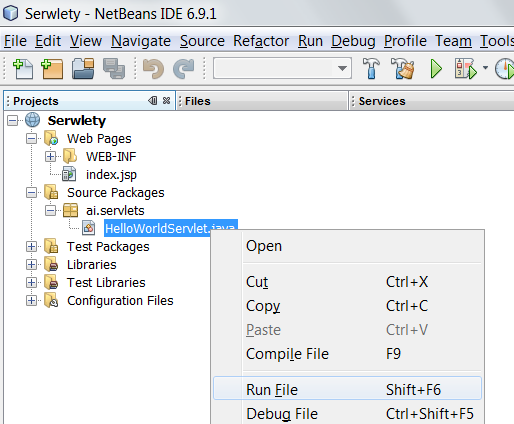
Task: Expand the Configuration Files node
Action: [x=31, y=301]
